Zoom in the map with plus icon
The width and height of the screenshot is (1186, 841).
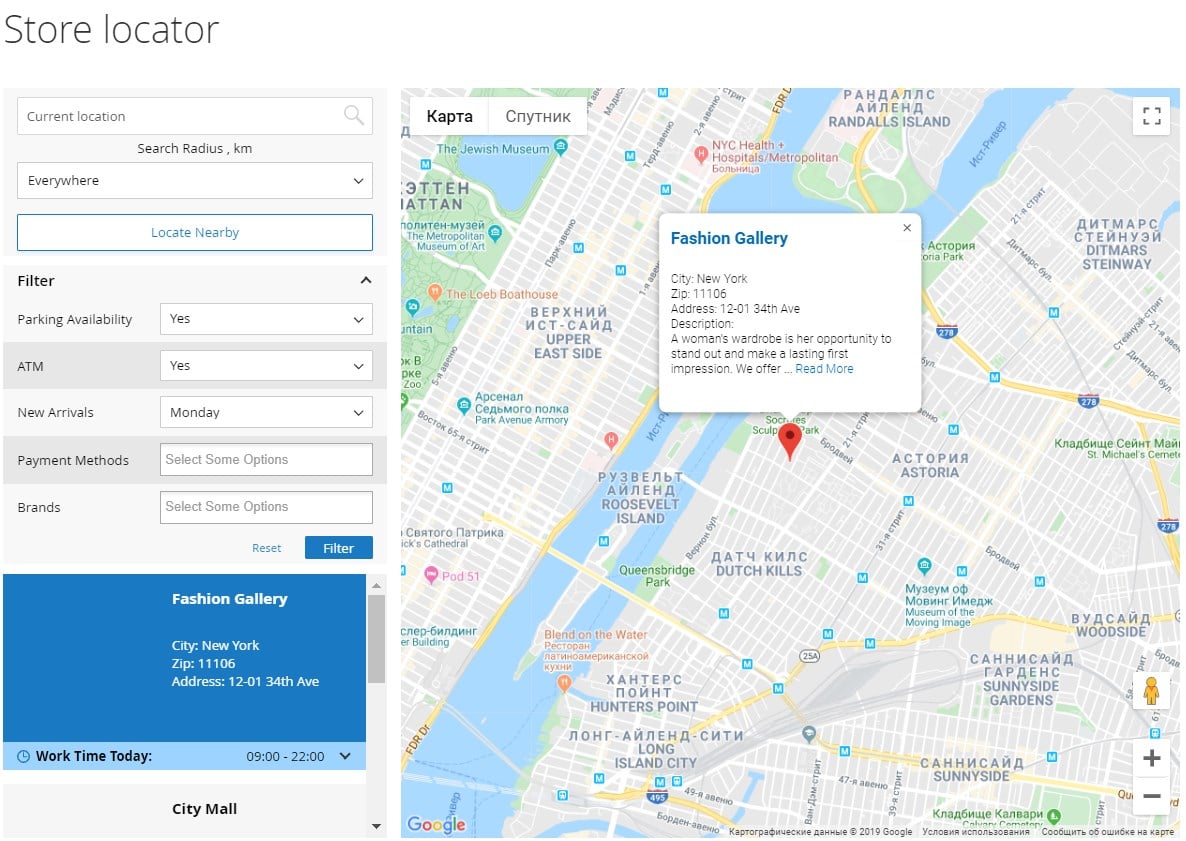(1151, 758)
